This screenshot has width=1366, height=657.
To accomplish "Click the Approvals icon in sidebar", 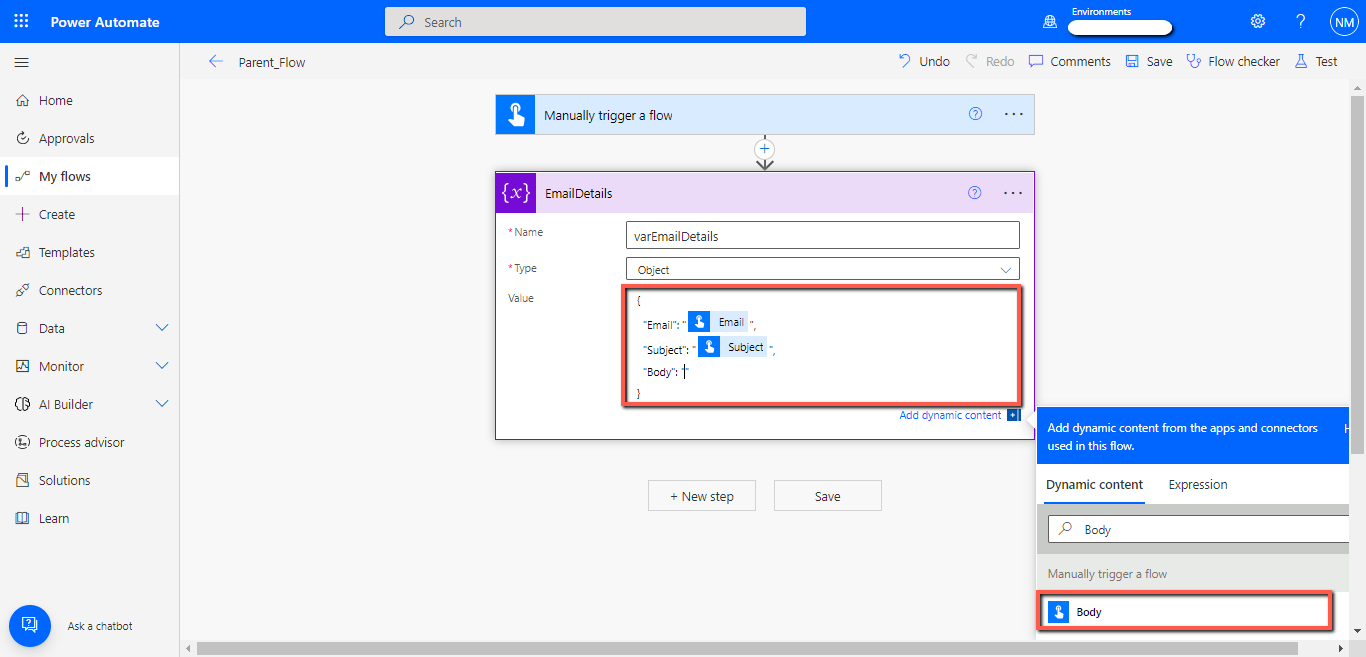I will pyautogui.click(x=23, y=138).
